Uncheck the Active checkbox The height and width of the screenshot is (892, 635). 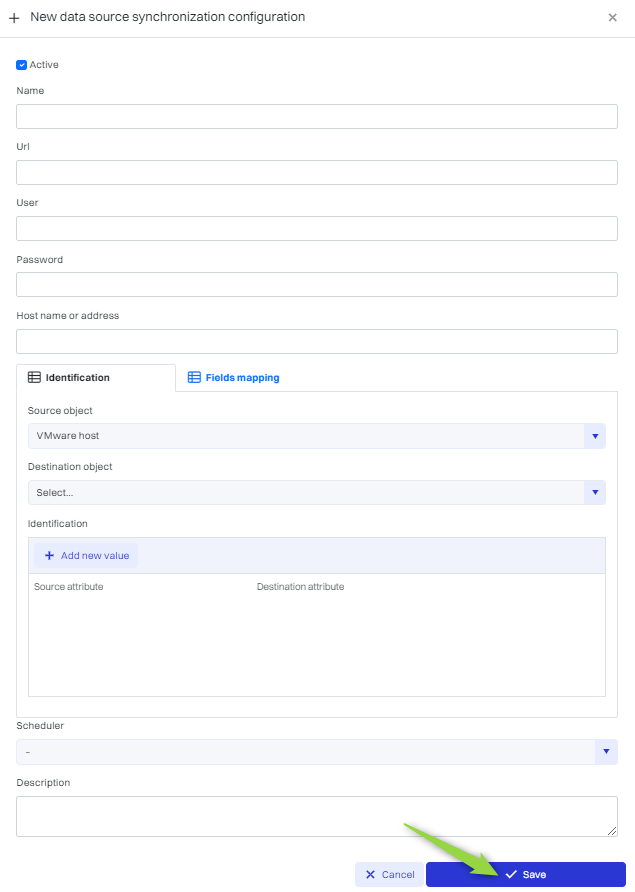22,65
